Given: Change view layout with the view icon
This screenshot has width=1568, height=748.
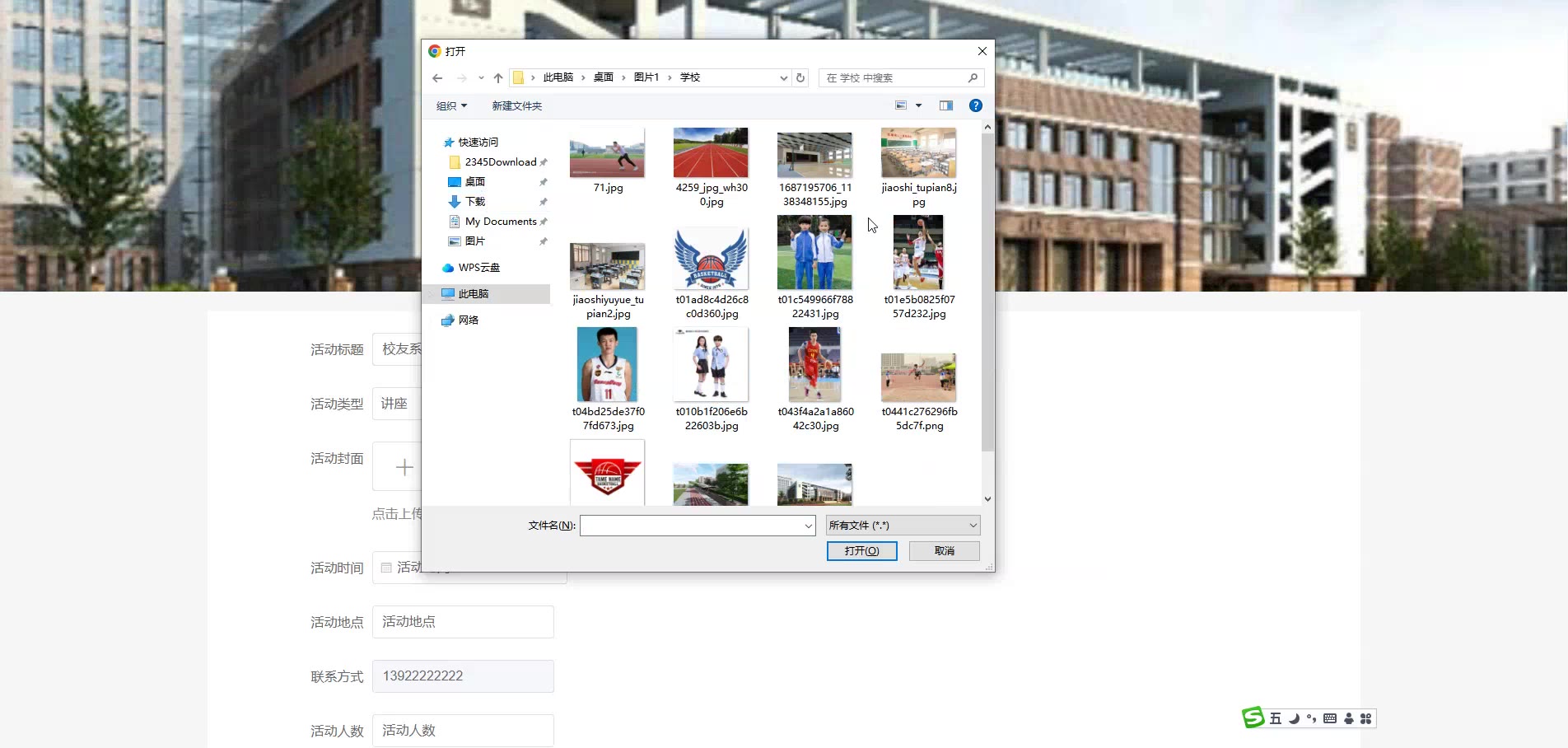Looking at the screenshot, I should (x=901, y=105).
